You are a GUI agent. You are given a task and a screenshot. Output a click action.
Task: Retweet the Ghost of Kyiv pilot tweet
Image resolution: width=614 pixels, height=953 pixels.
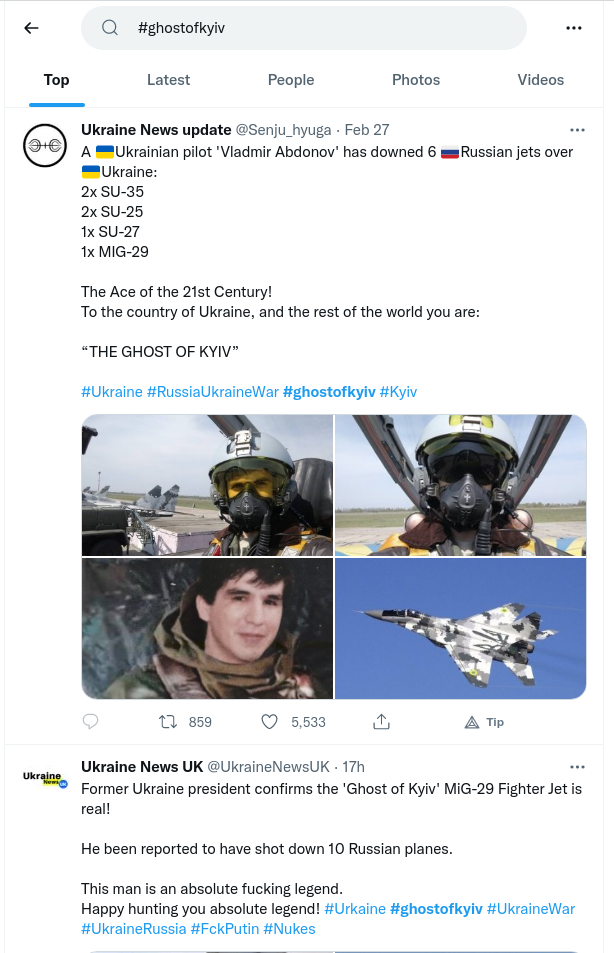click(x=169, y=722)
